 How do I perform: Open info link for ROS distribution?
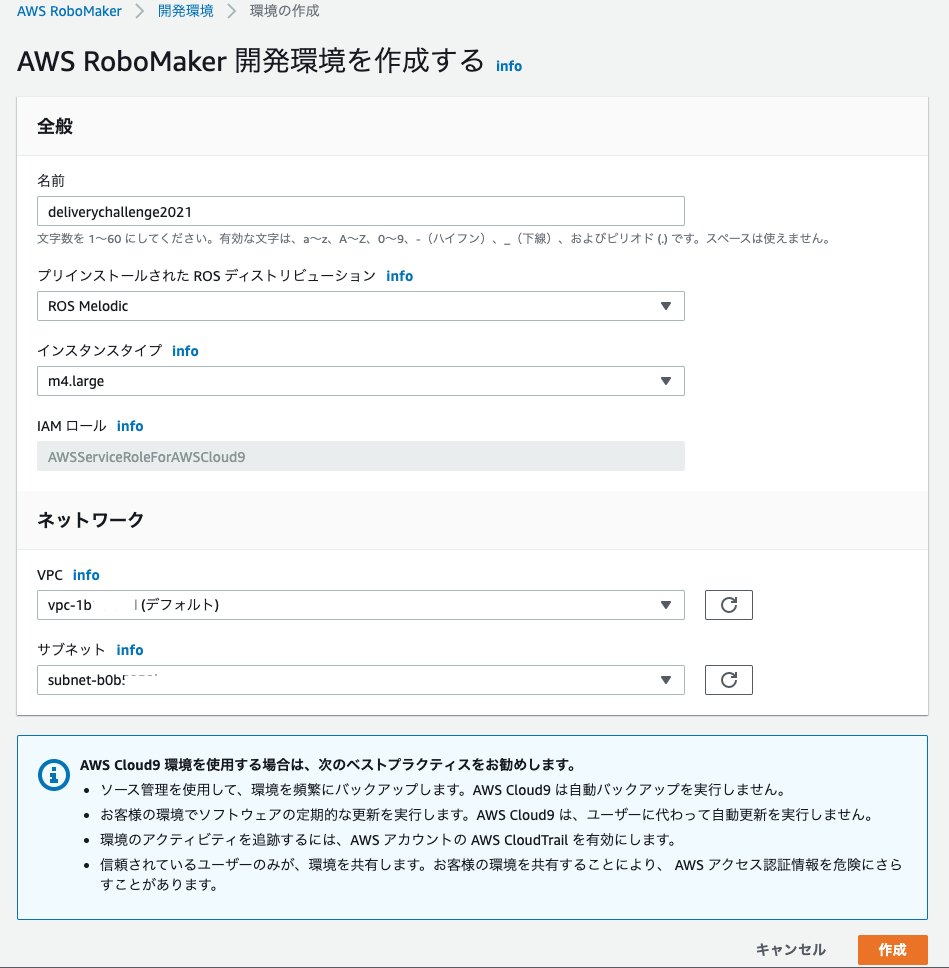point(399,276)
